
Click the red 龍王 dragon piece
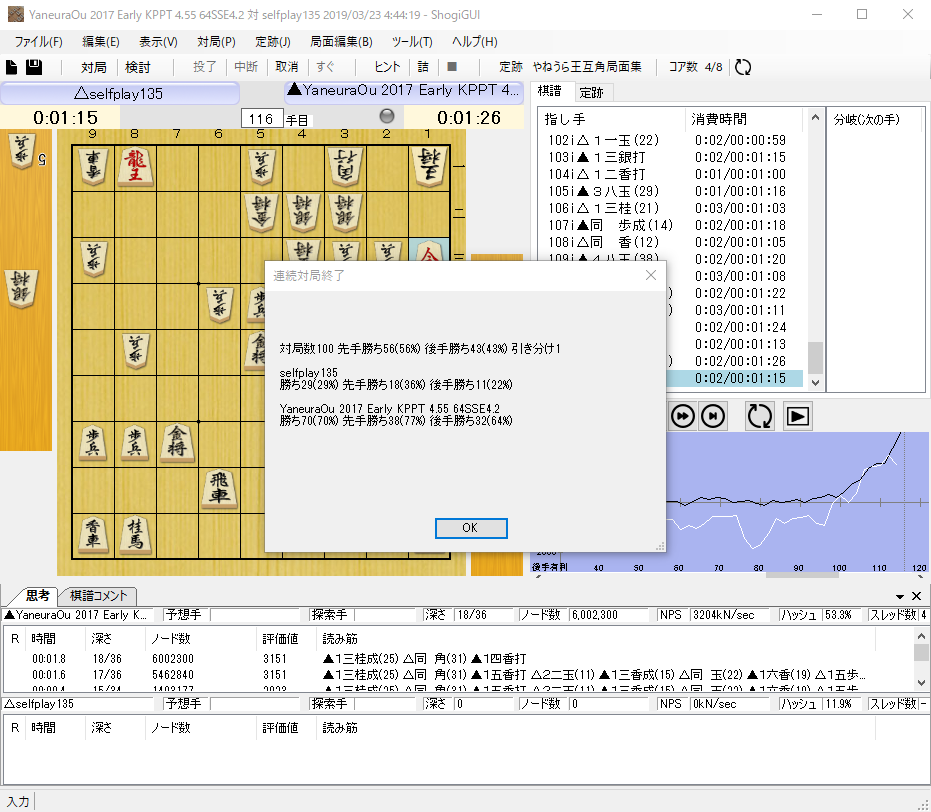pyautogui.click(x=136, y=167)
